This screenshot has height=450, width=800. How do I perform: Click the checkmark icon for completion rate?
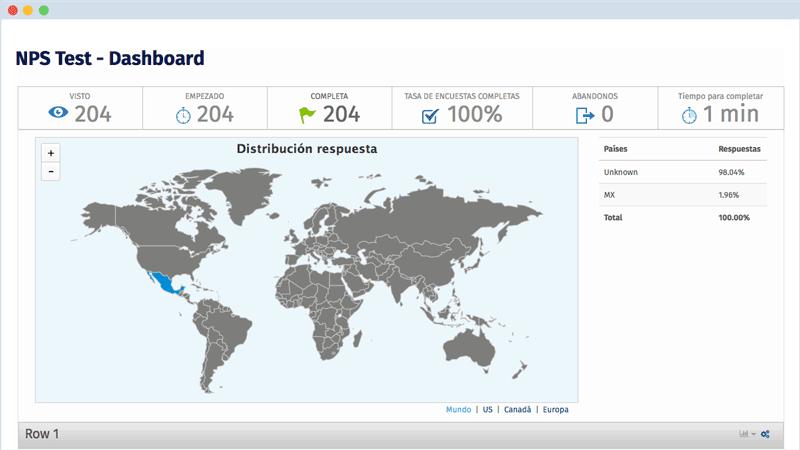[x=430, y=115]
